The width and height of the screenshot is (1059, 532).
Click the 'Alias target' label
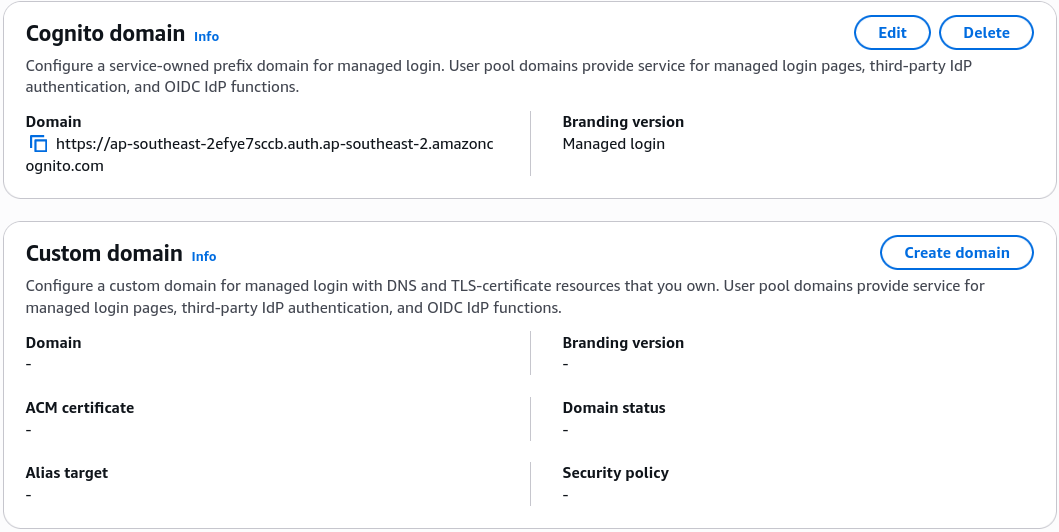tap(67, 473)
